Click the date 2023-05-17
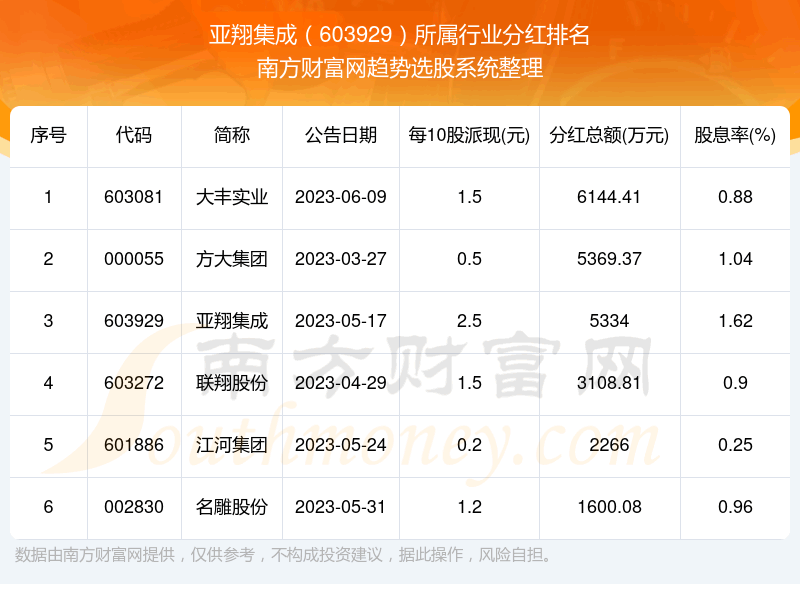Viewport: 800px width, 606px height. tap(340, 321)
